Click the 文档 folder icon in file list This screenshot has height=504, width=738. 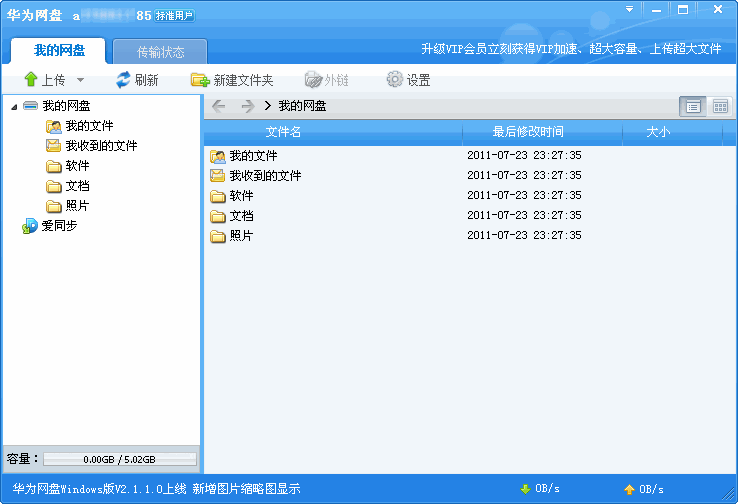pos(217,216)
